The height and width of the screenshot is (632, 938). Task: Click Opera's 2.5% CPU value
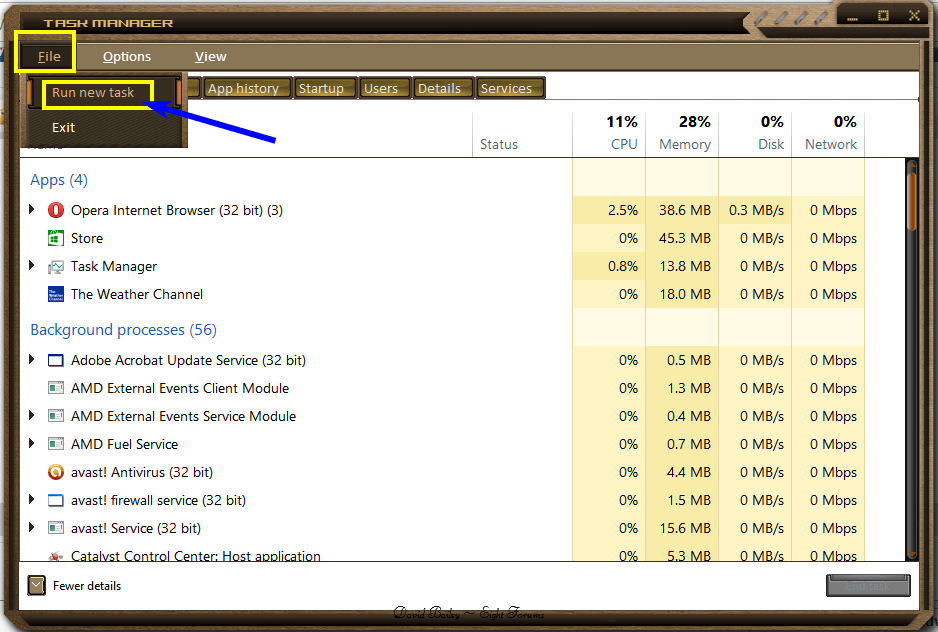click(623, 211)
